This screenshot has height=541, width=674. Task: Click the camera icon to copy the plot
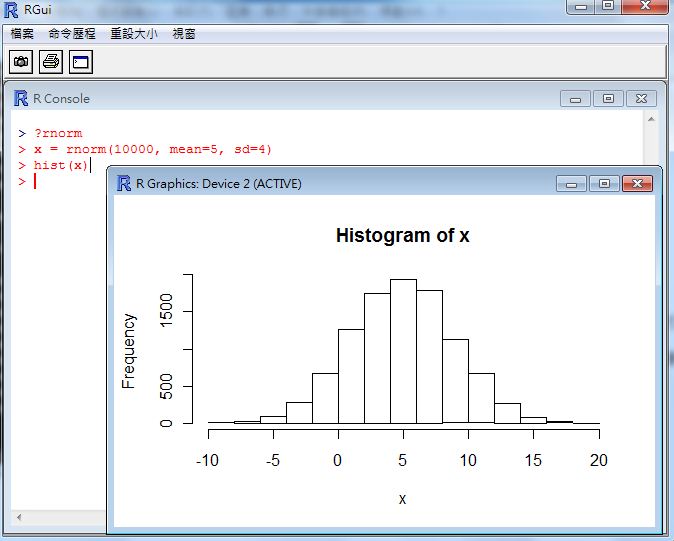point(20,62)
